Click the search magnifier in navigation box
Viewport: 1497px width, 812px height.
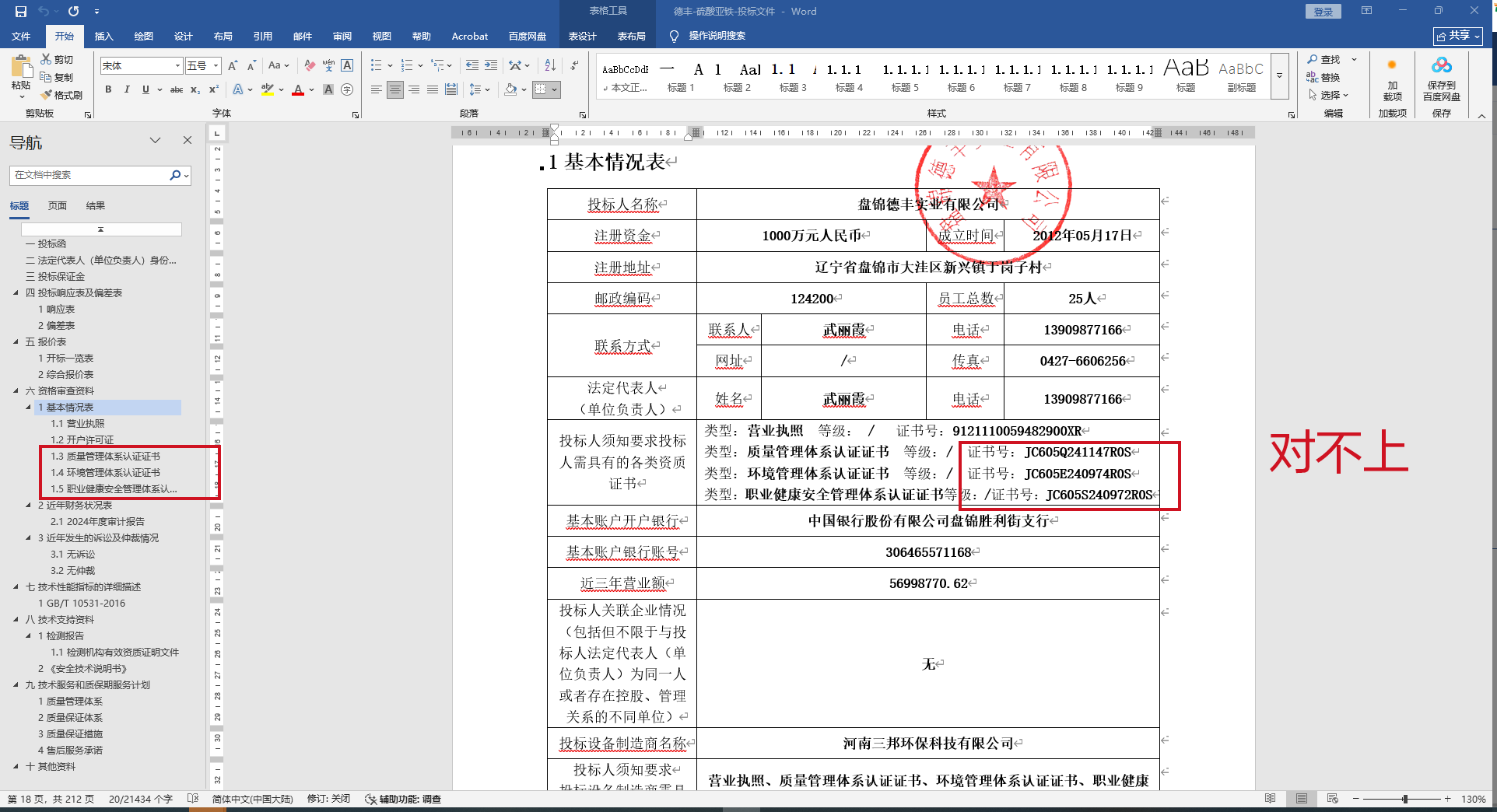pos(175,175)
